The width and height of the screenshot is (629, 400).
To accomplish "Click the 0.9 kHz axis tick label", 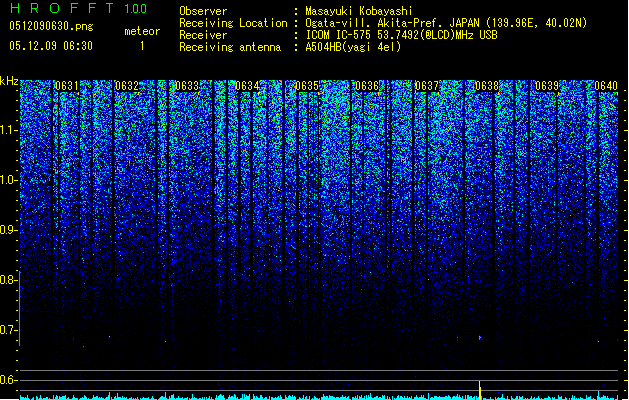I will click(7, 230).
